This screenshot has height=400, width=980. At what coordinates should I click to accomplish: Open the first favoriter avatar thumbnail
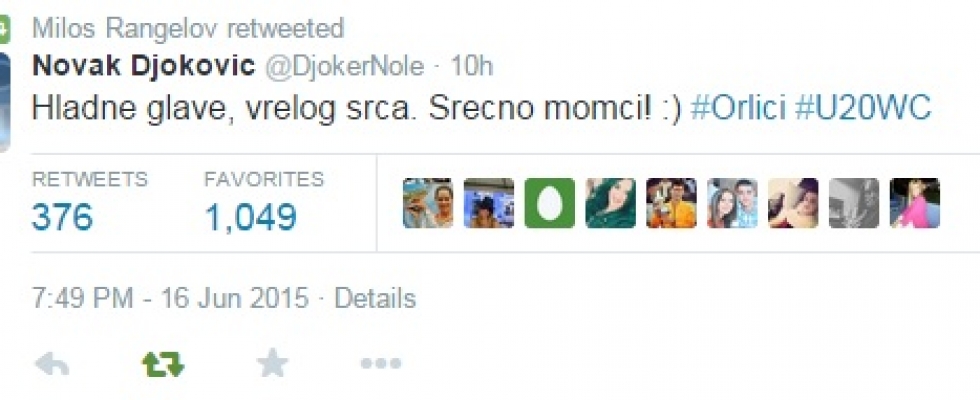coord(428,203)
